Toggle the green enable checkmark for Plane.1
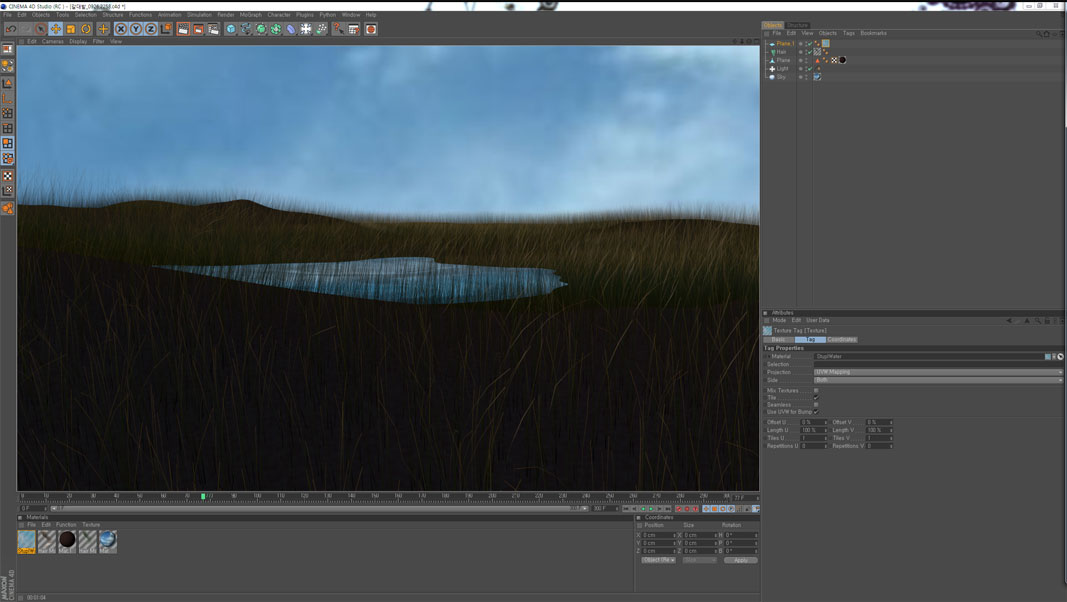The width and height of the screenshot is (1067, 602). click(x=810, y=44)
